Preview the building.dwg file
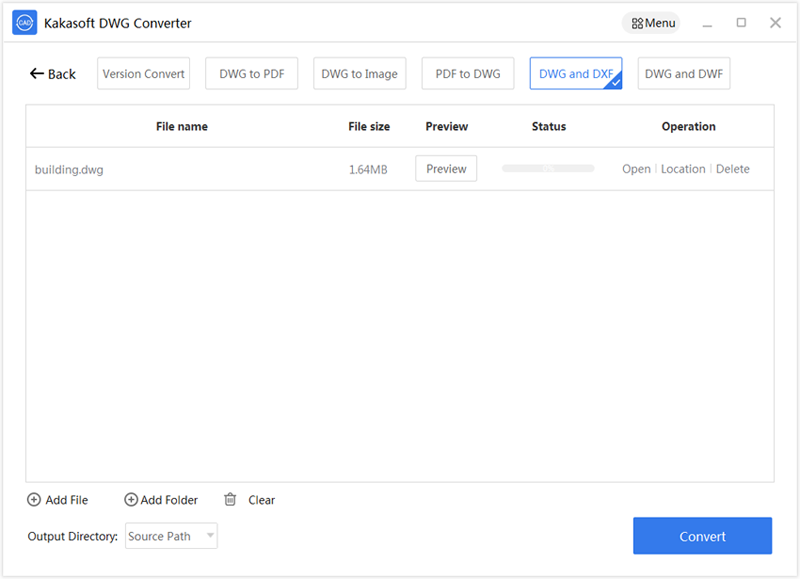The image size is (800, 579). (x=446, y=169)
